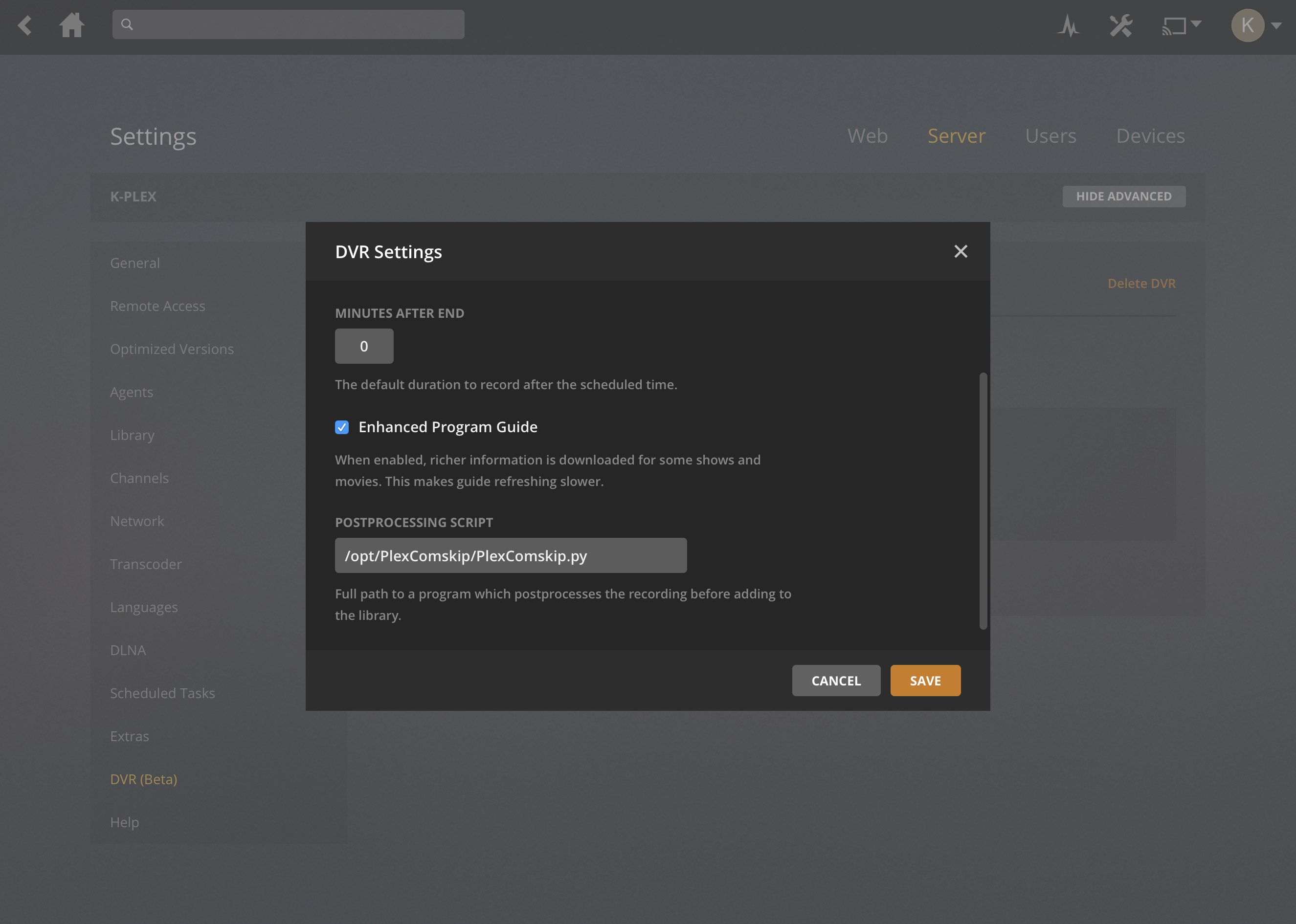Screen dimensions: 1296x924
Task: Open the K user avatar menu
Action: tap(1256, 25)
